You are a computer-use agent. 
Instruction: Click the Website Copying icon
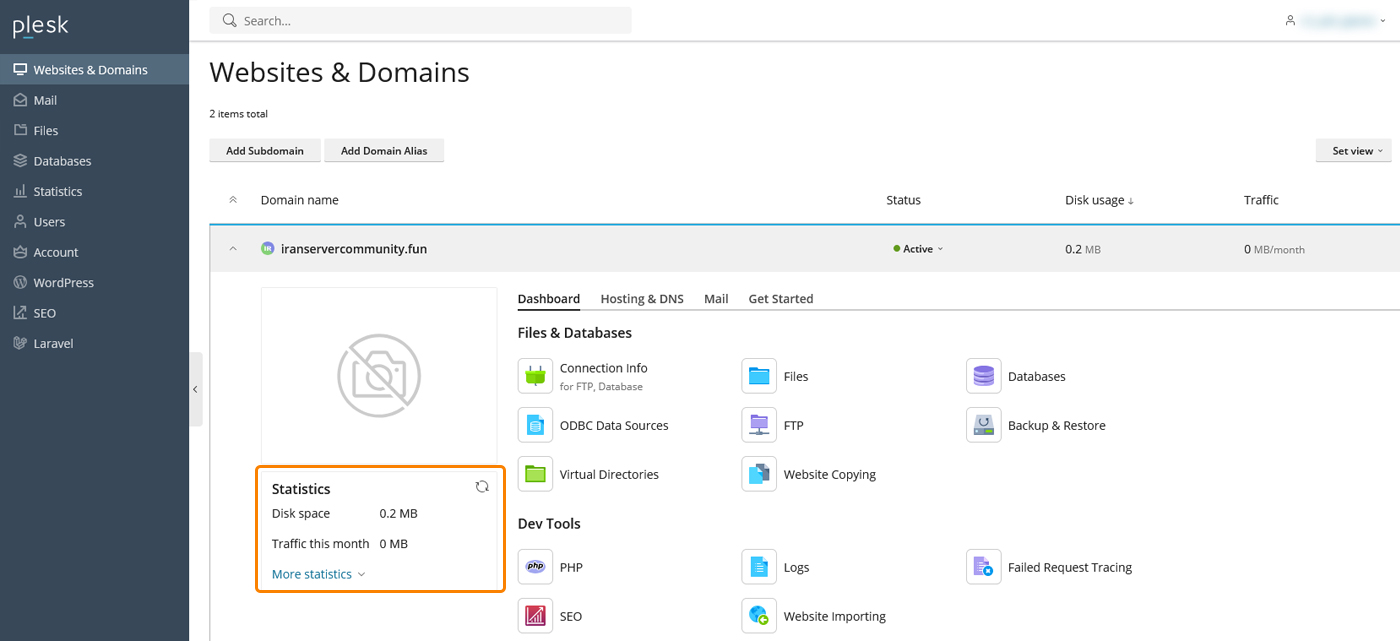(759, 474)
